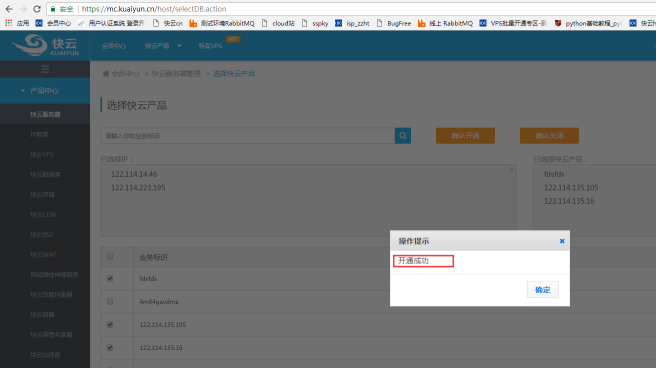This screenshot has height=368, width=656.
Task: Click the 操作提示 dialog title
Action: pyautogui.click(x=414, y=241)
